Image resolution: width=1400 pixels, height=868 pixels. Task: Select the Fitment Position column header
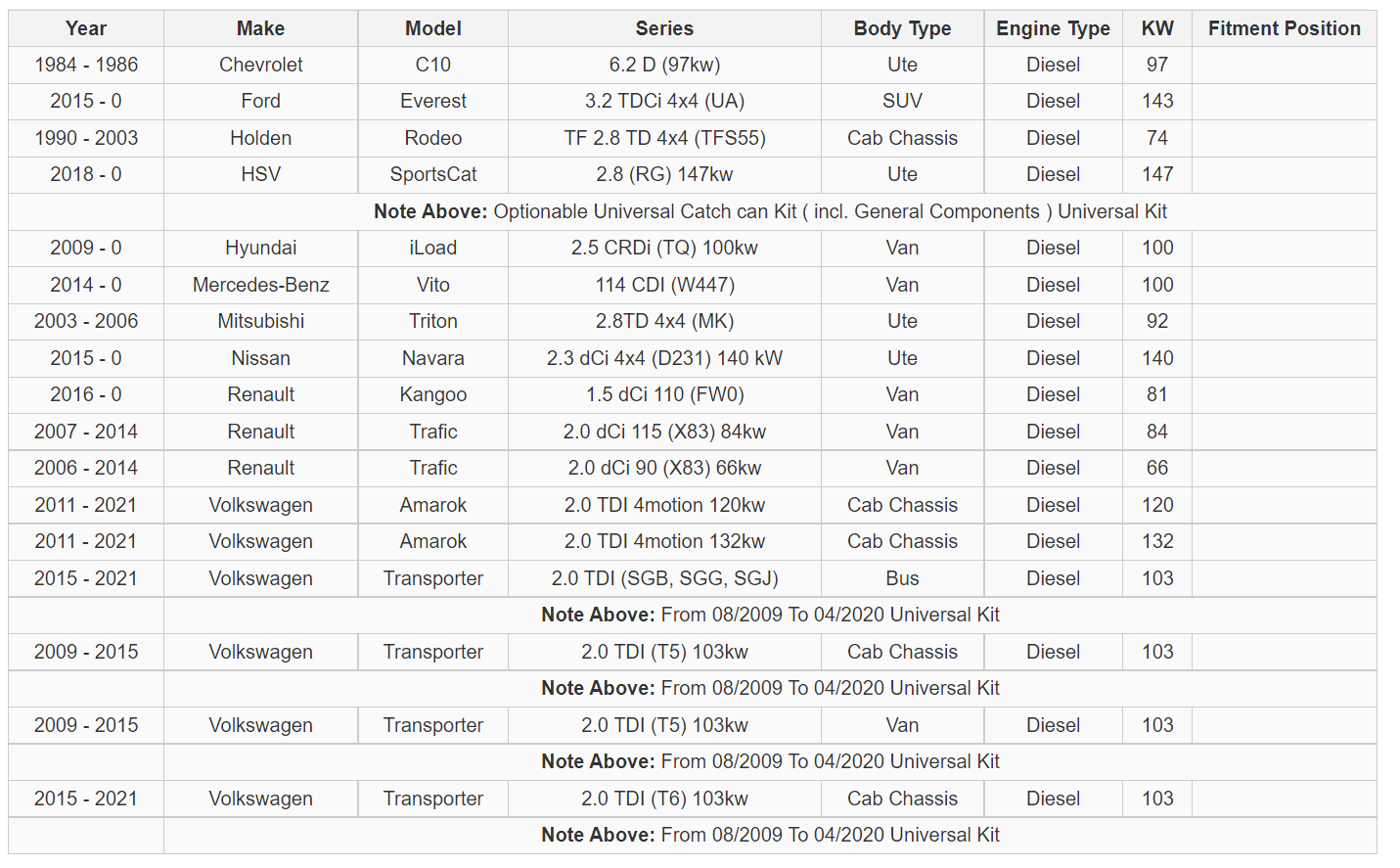pos(1284,28)
